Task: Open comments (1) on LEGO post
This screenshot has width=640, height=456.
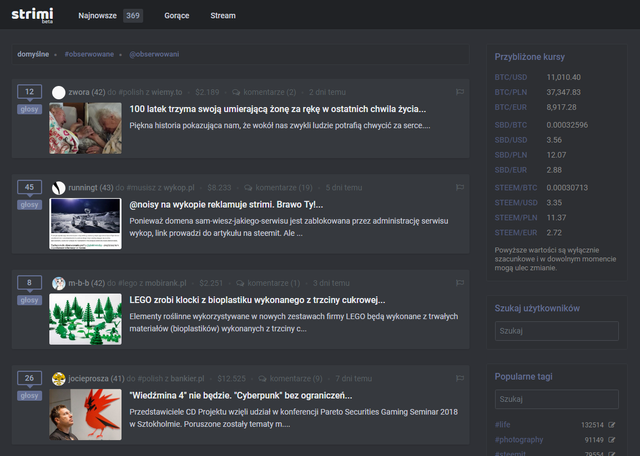Action: 273,283
